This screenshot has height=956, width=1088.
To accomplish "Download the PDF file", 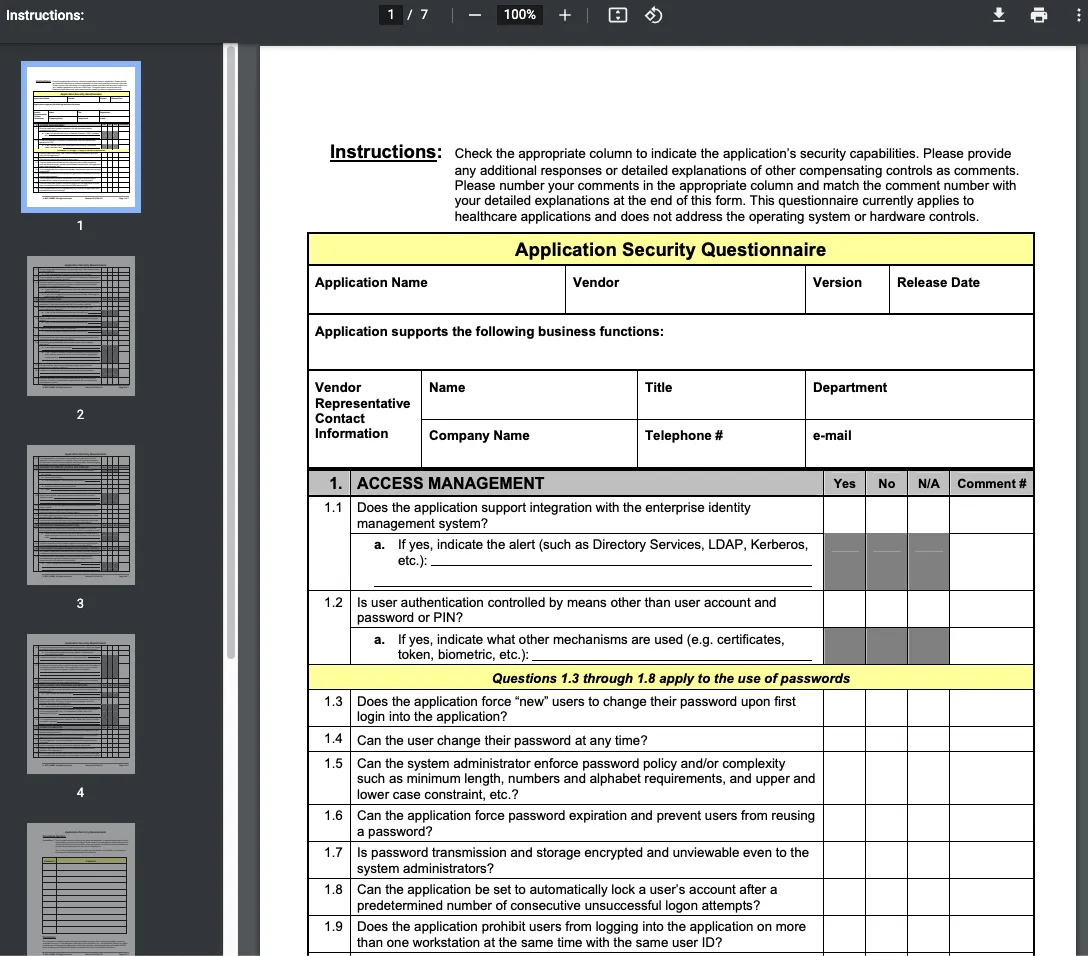I will click(x=998, y=15).
